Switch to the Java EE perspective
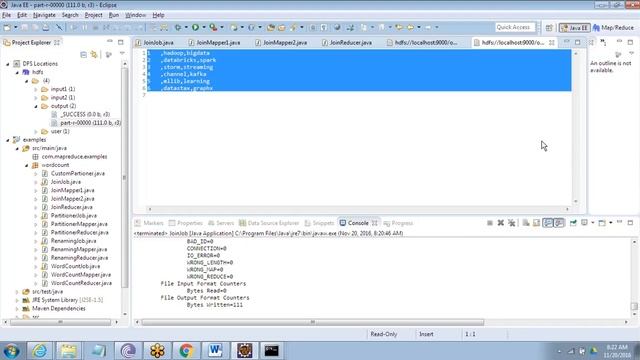Image resolution: width=640 pixels, height=360 pixels. pos(574,28)
